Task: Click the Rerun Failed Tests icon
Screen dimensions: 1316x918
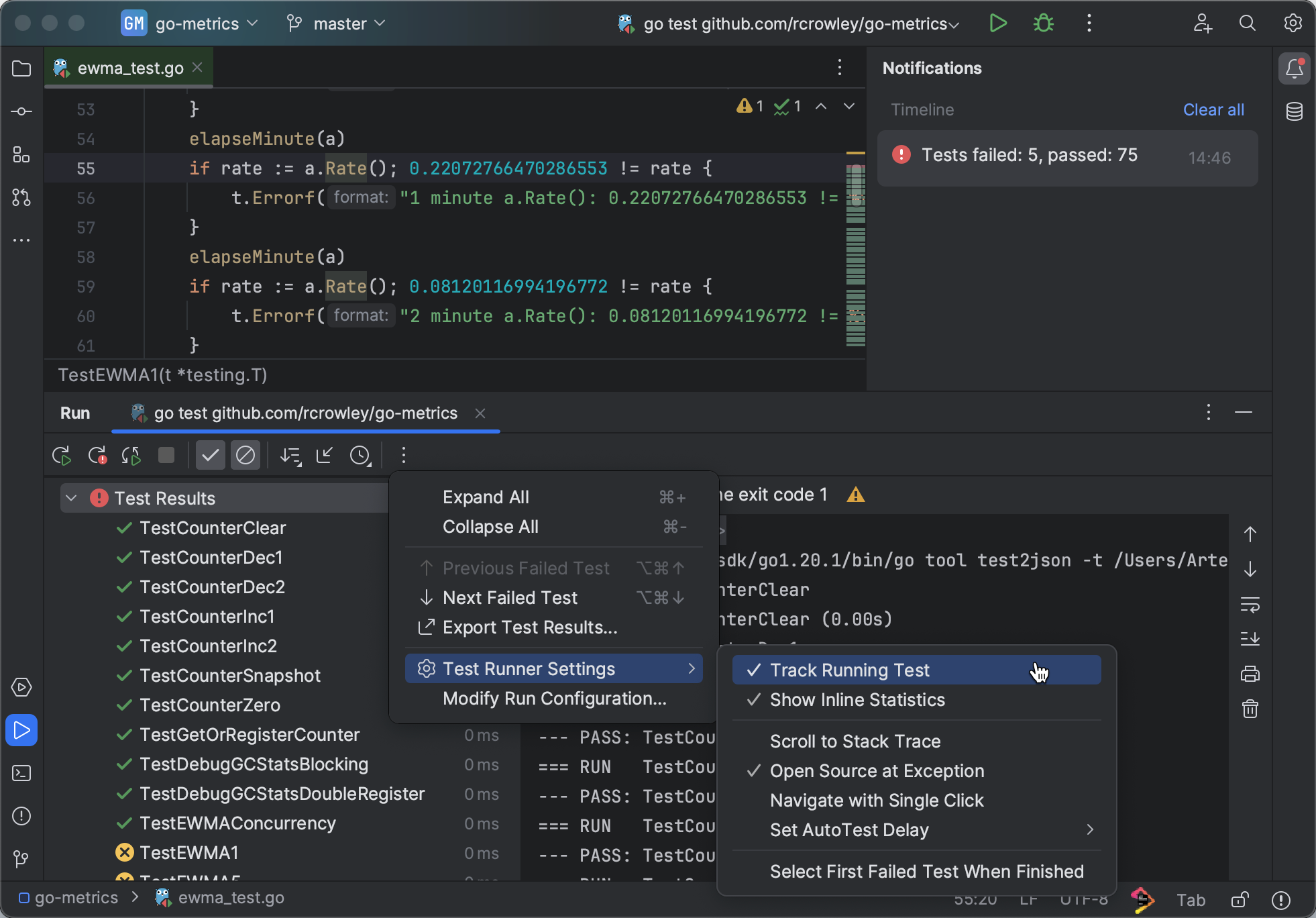Action: [97, 456]
